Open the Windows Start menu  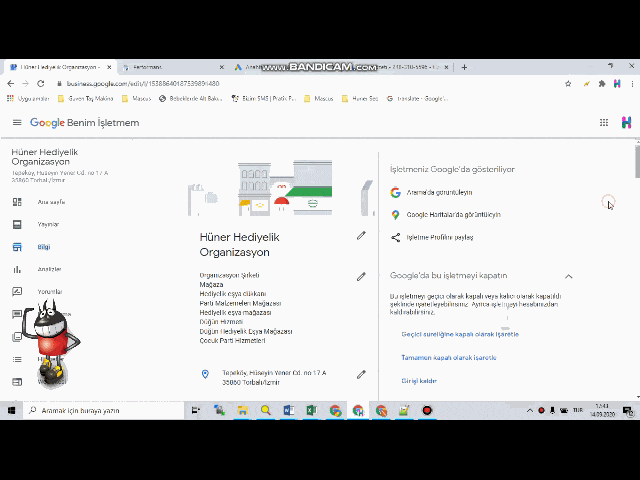(11, 411)
